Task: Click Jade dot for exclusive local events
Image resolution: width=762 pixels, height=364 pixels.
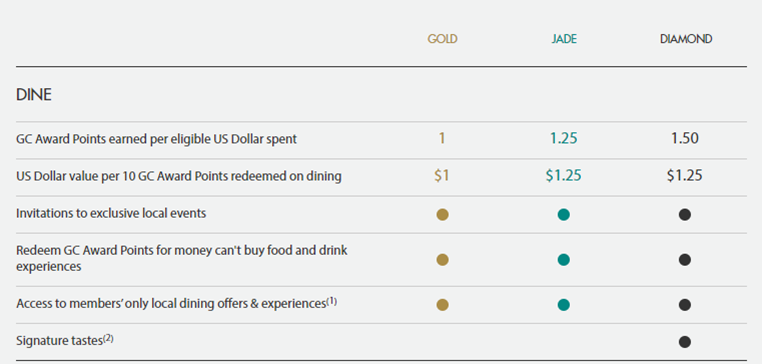Action: 564,214
